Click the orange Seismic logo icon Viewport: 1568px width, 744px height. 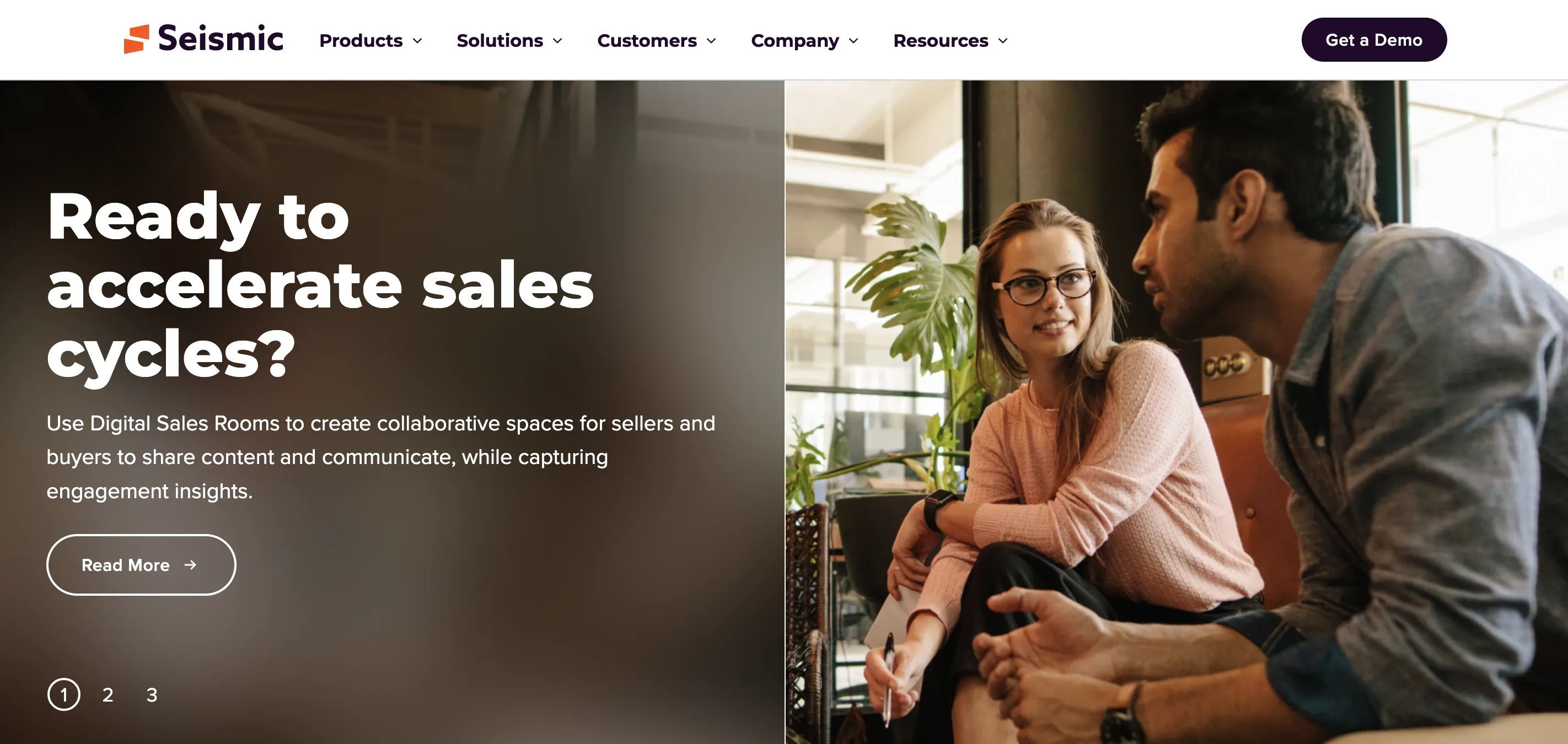coord(136,39)
